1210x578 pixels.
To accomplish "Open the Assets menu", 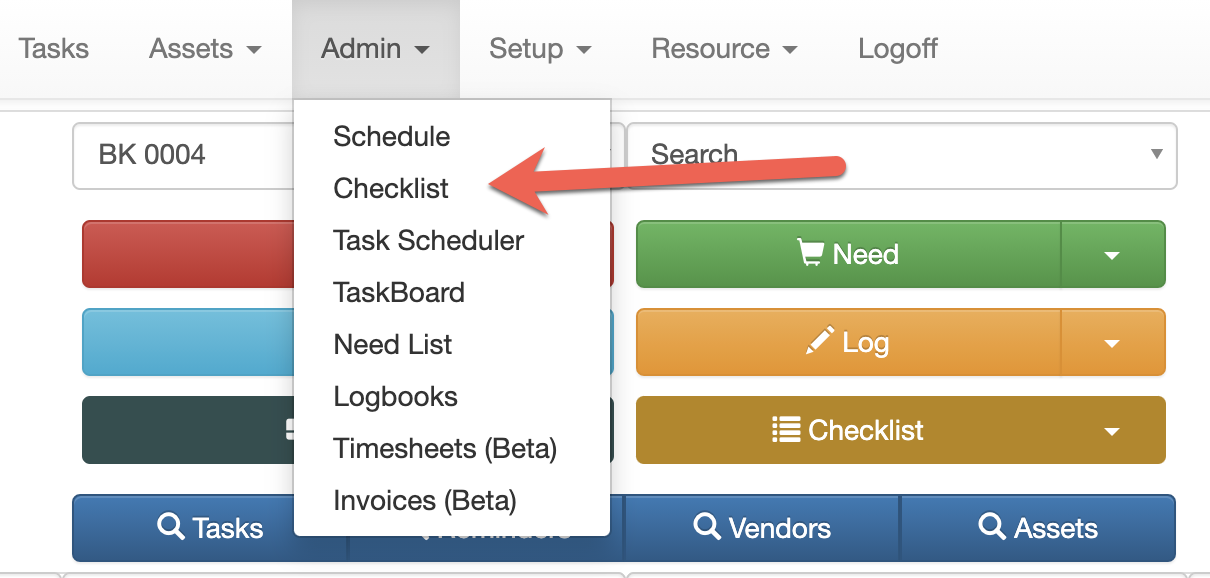I will click(x=203, y=48).
